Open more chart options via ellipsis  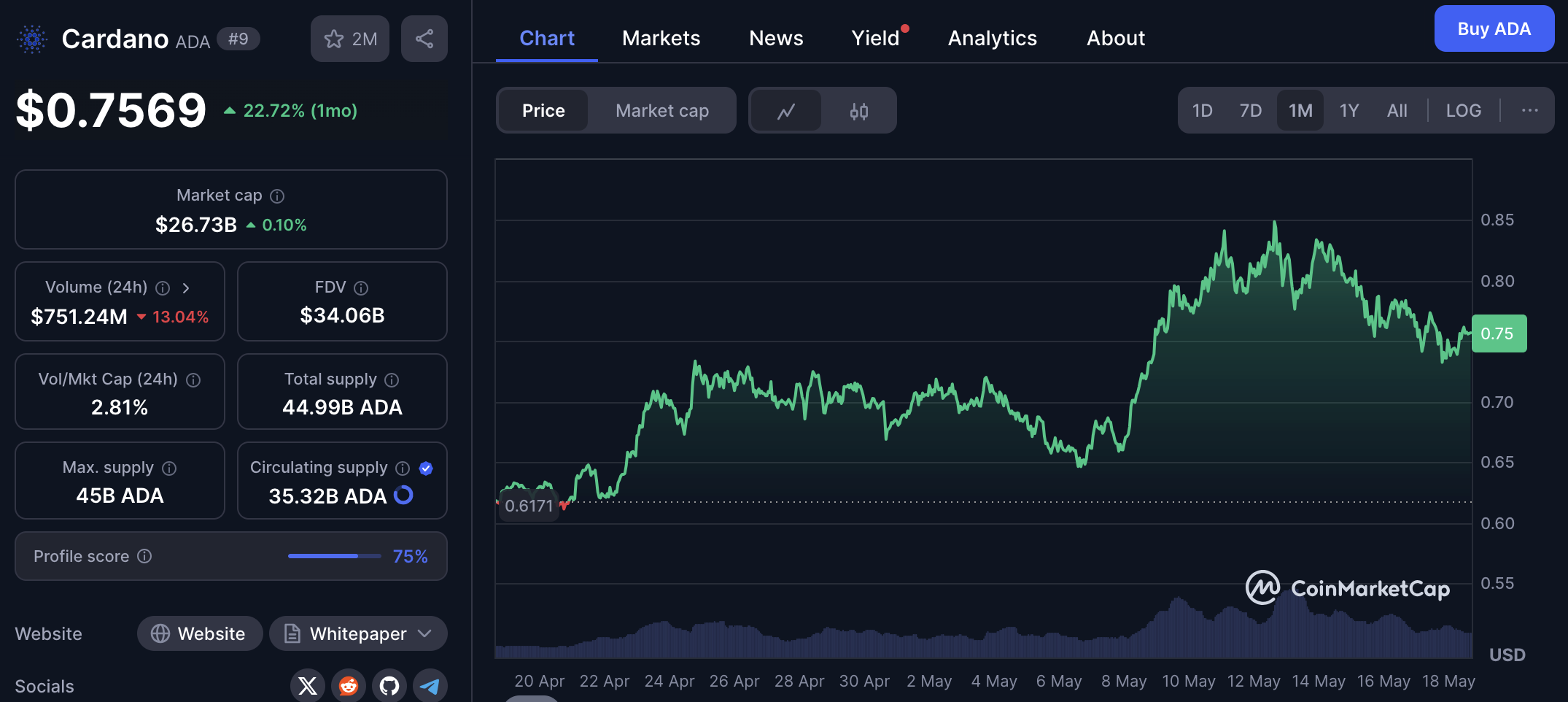click(x=1529, y=110)
